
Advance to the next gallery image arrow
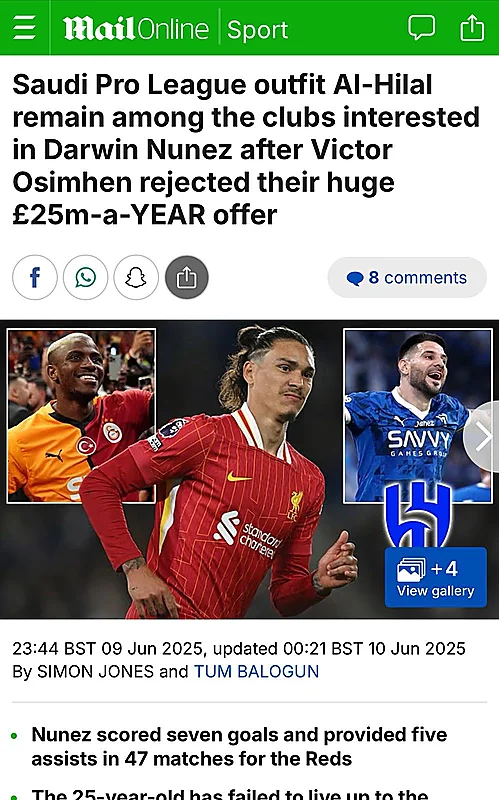pos(482,437)
